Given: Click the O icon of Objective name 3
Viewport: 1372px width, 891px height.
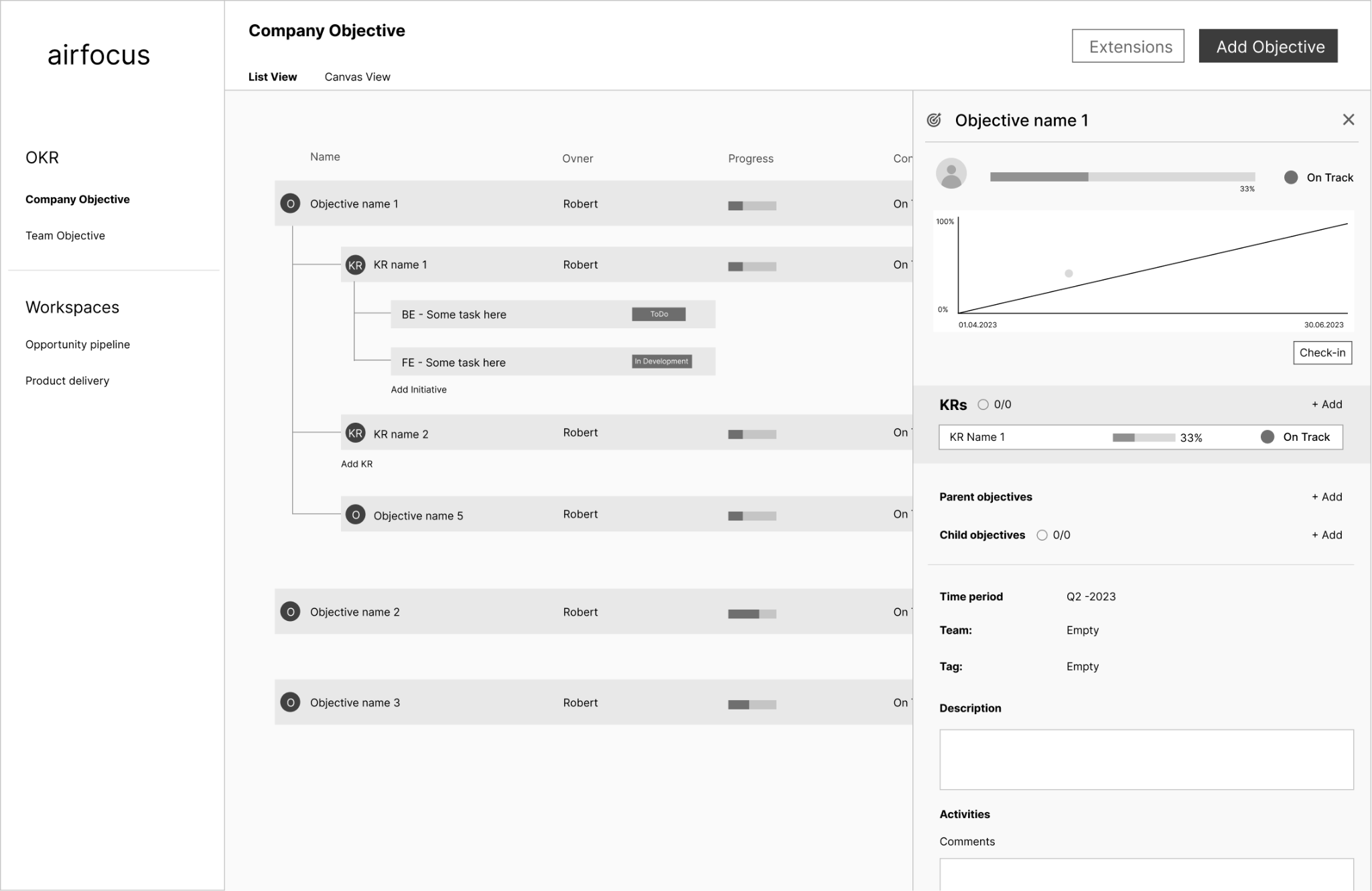Looking at the screenshot, I should pos(290,702).
